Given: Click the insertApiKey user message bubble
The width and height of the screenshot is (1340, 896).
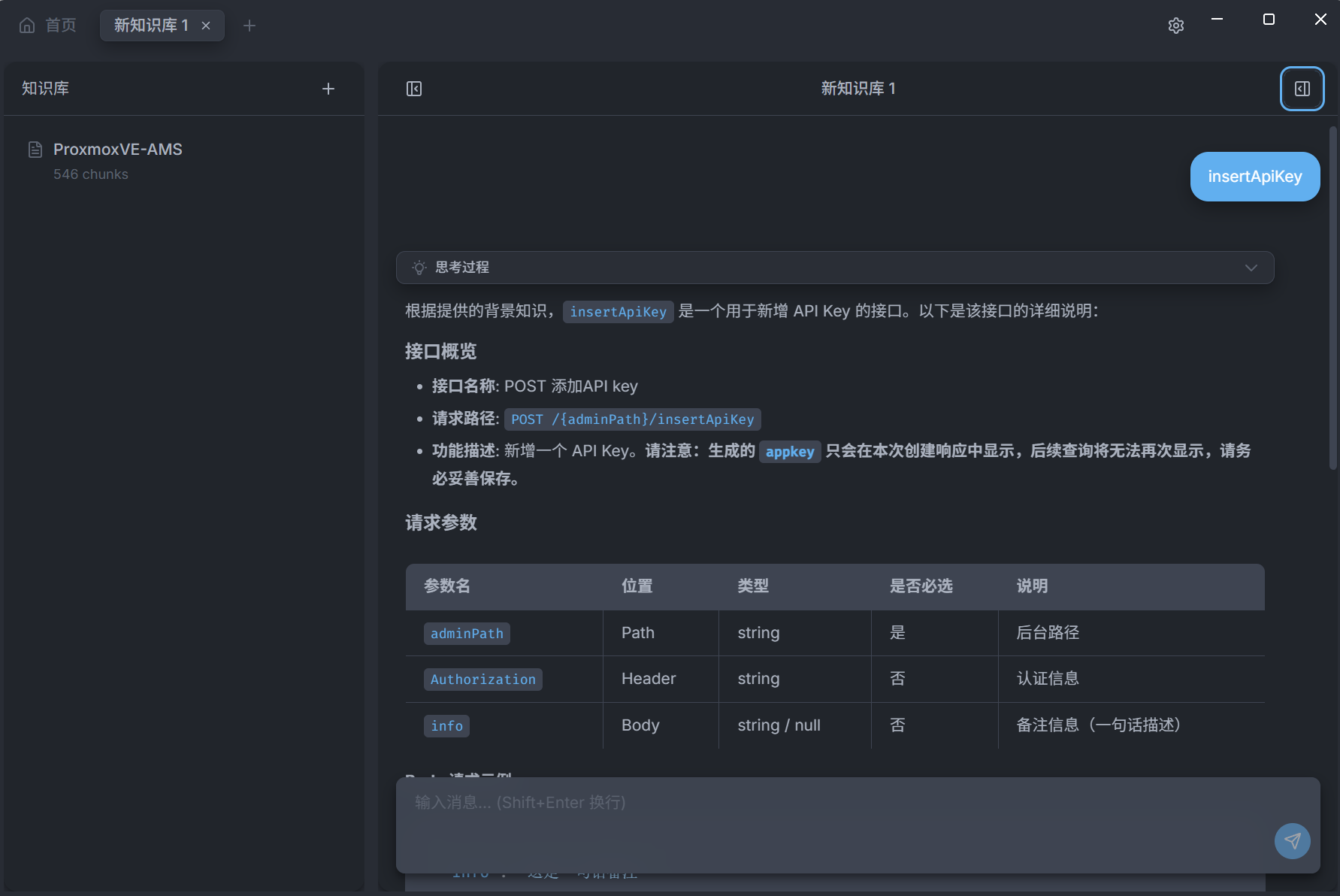Looking at the screenshot, I should point(1254,177).
